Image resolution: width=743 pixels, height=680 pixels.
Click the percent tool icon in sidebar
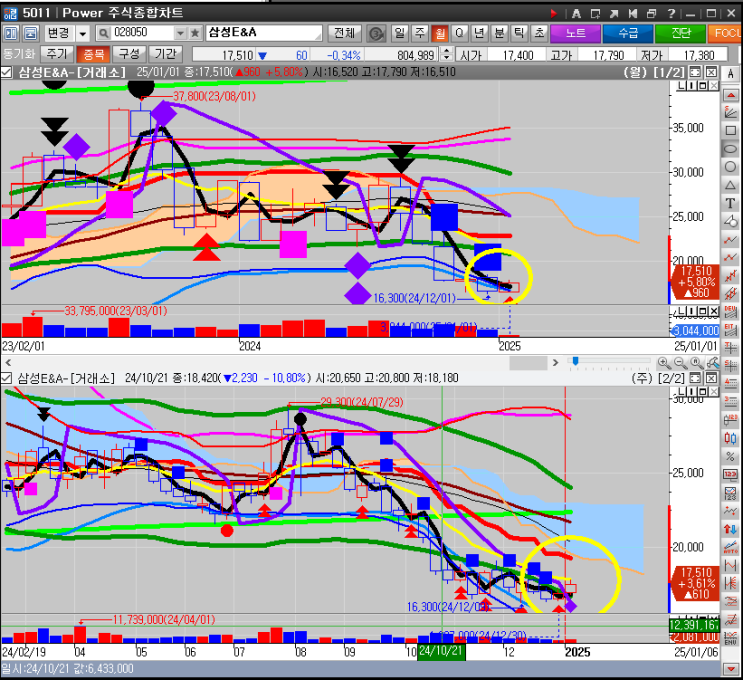[730, 456]
